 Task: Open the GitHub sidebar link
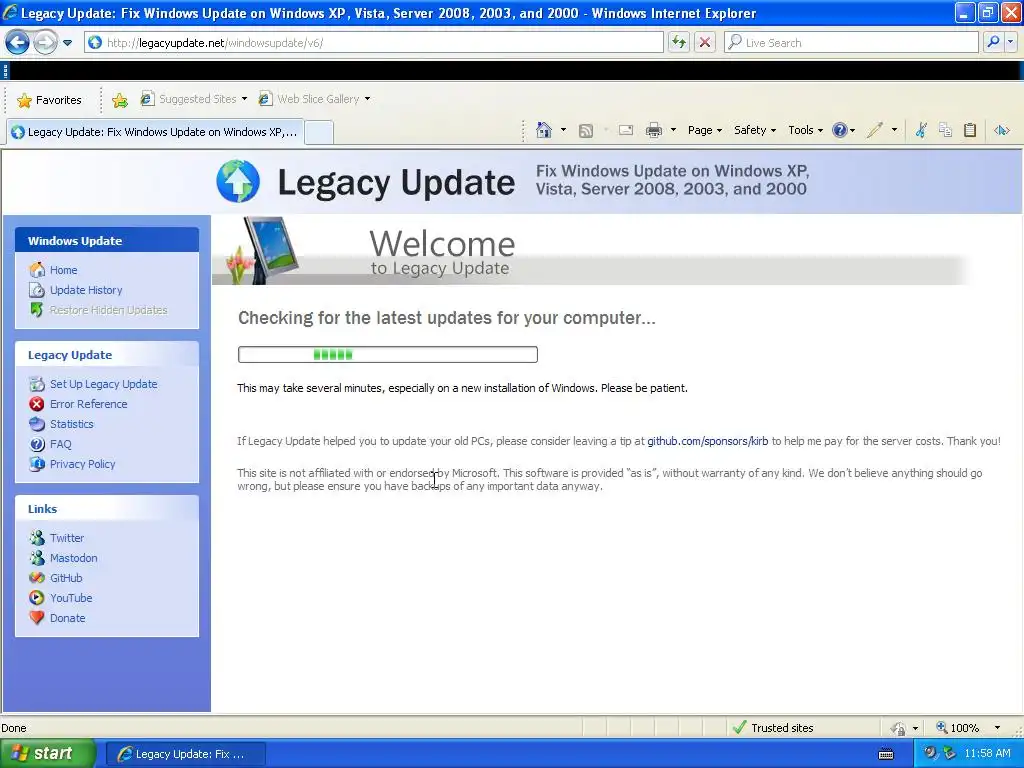66,578
